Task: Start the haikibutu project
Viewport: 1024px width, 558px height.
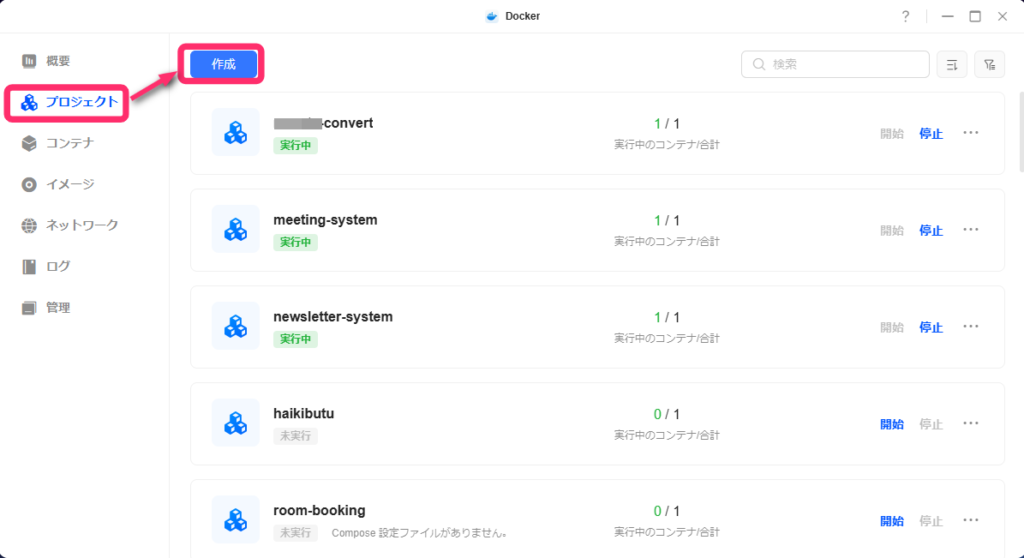Action: (891, 424)
